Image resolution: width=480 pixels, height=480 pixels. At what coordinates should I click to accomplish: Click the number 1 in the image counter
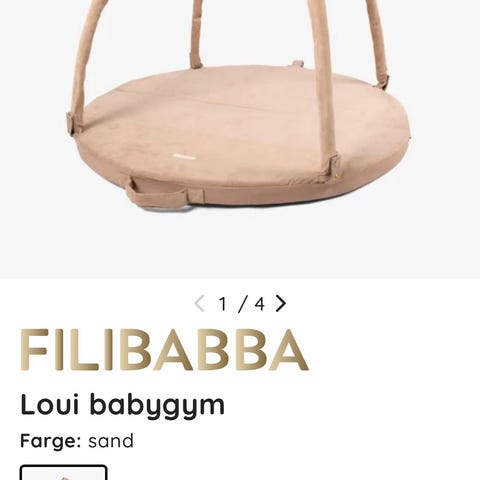pyautogui.click(x=223, y=304)
